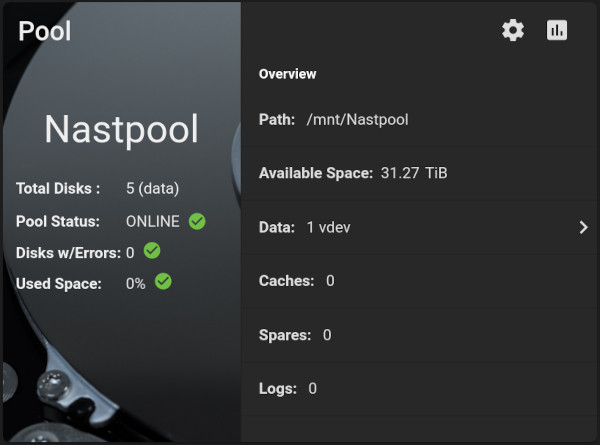Click the green check beside ONLINE status
This screenshot has width=600, height=445.
197,221
